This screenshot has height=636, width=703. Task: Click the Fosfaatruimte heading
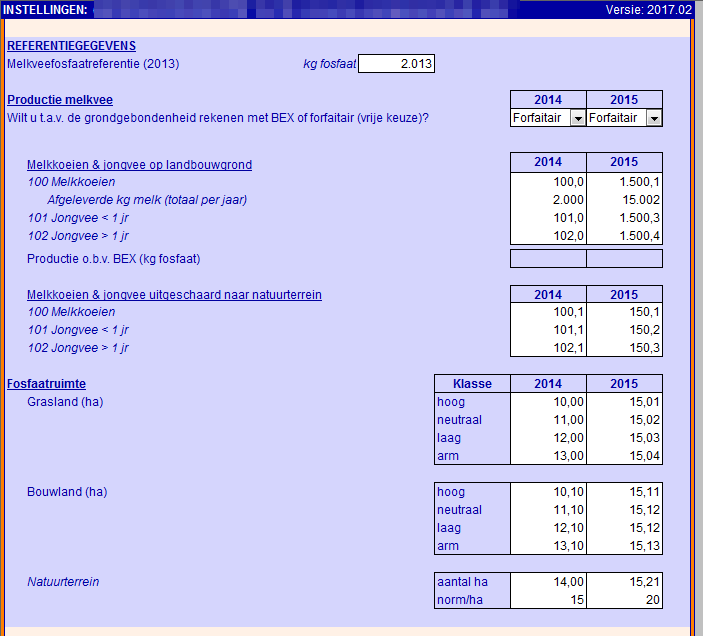(53, 384)
